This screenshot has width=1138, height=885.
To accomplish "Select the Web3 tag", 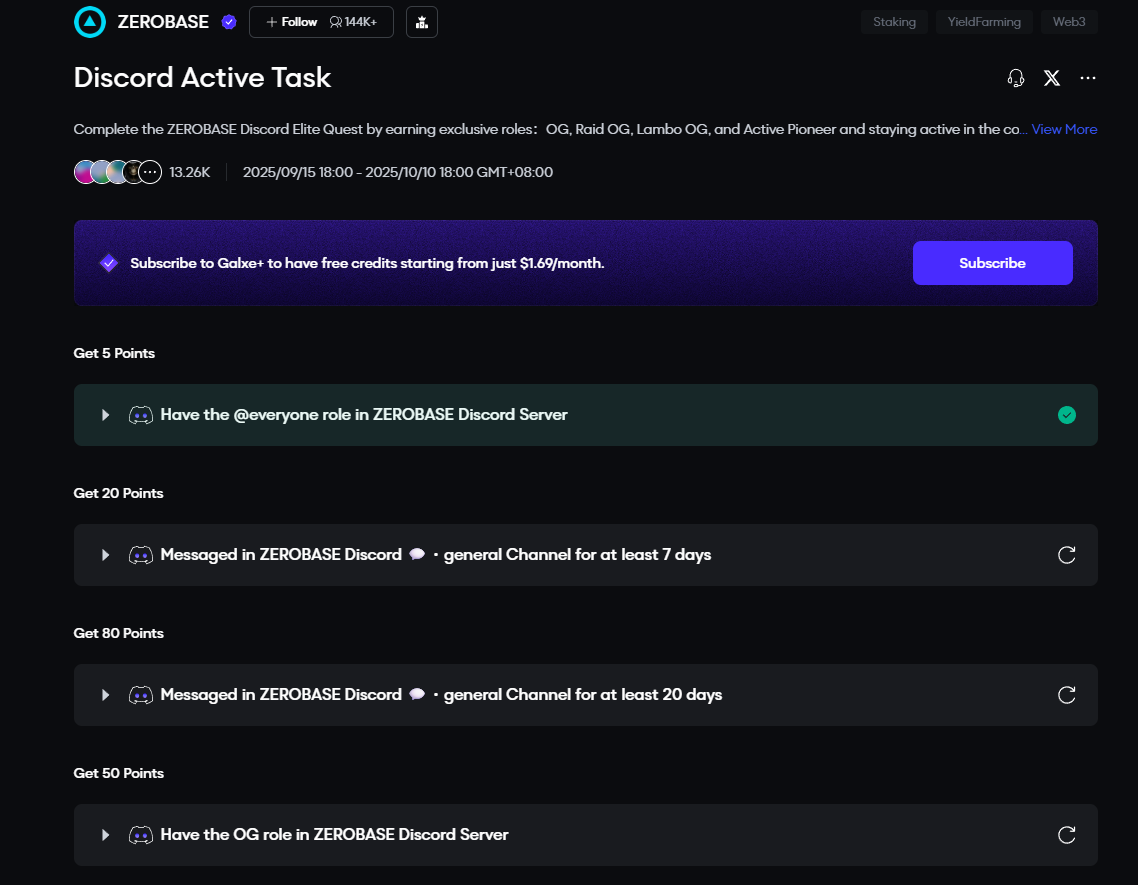I will coord(1068,21).
